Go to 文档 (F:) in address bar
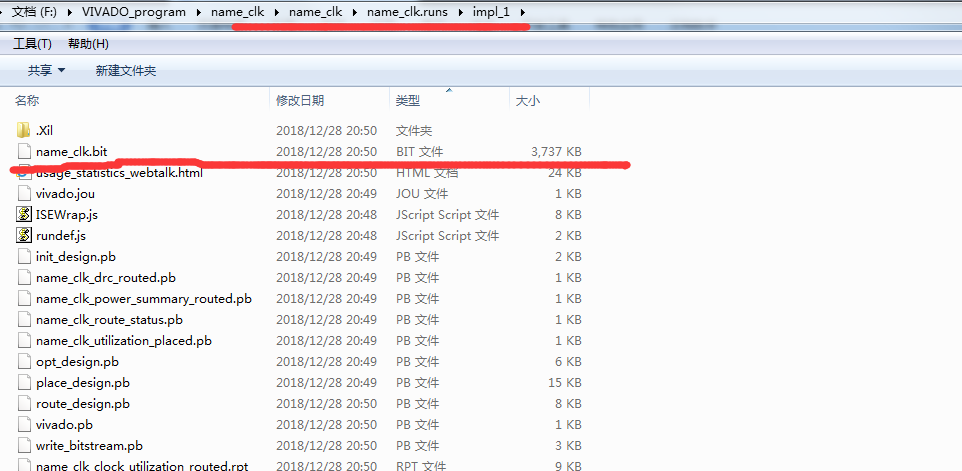Viewport: 962px width, 471px height. [34, 12]
